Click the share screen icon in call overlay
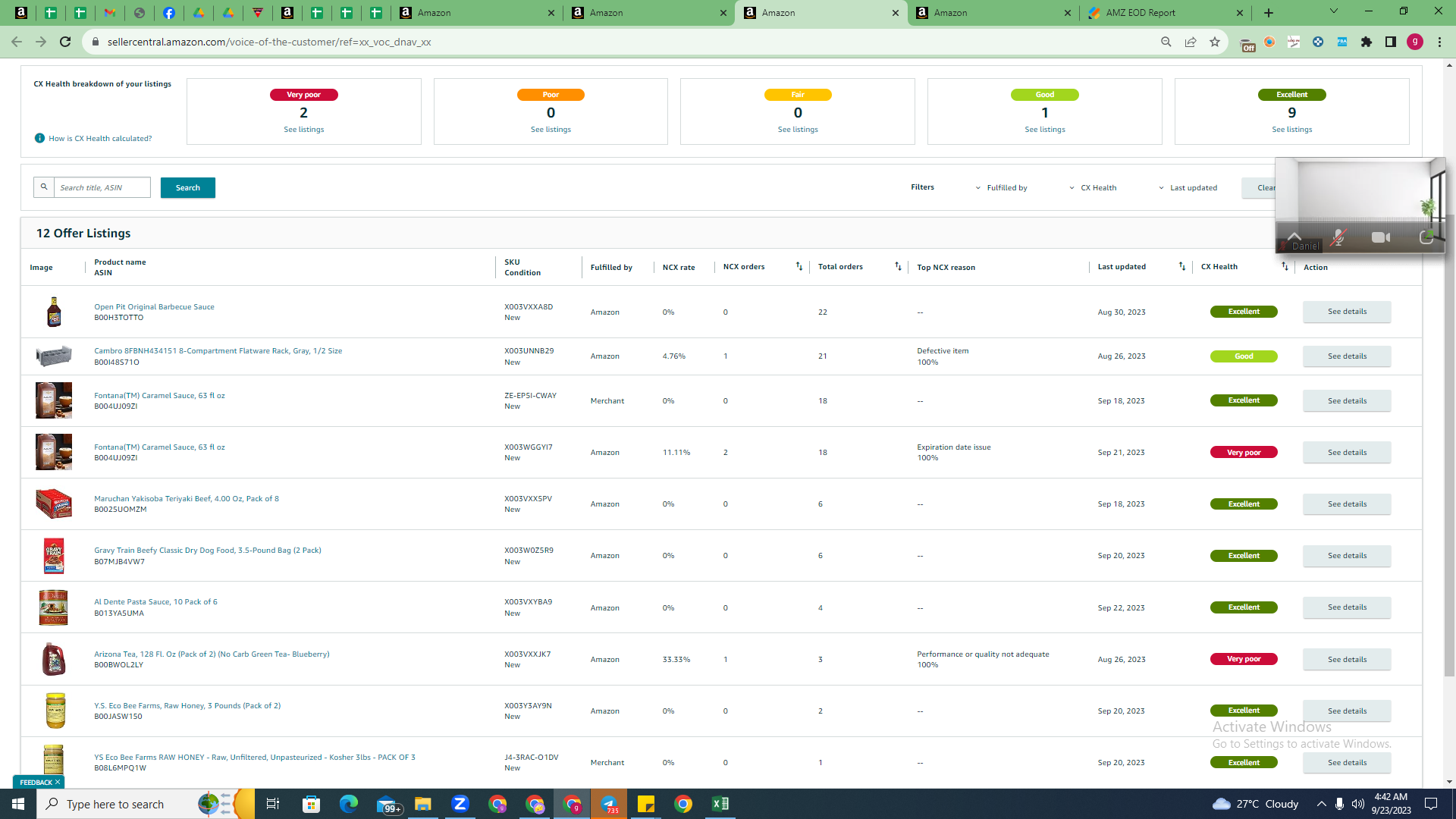 [1426, 237]
